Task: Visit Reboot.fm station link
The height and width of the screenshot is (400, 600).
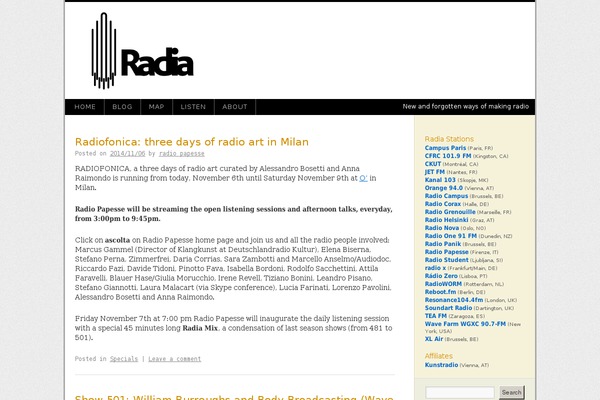Action: [440, 292]
